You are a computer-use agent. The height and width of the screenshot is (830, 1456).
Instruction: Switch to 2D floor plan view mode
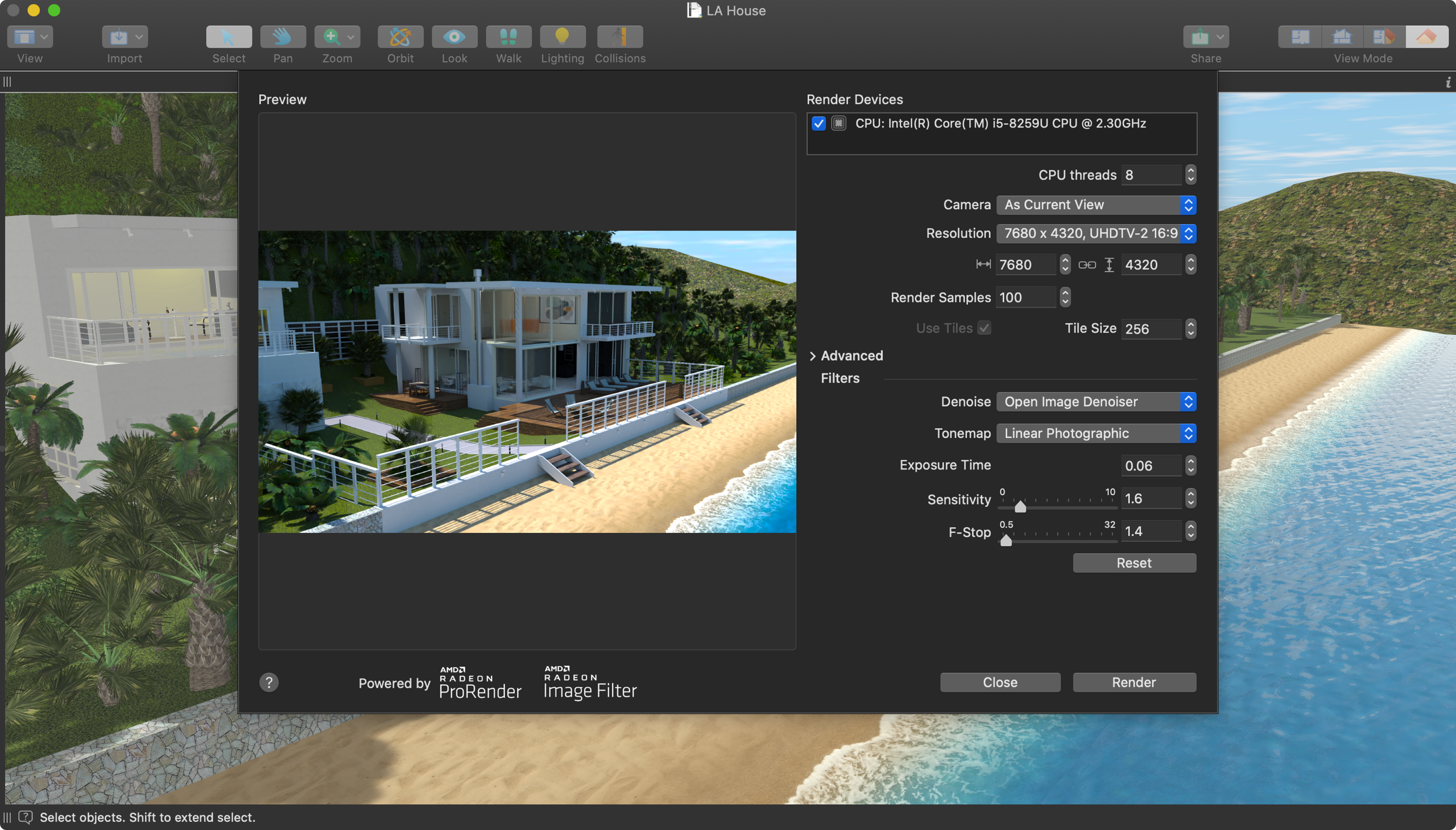click(x=1299, y=37)
